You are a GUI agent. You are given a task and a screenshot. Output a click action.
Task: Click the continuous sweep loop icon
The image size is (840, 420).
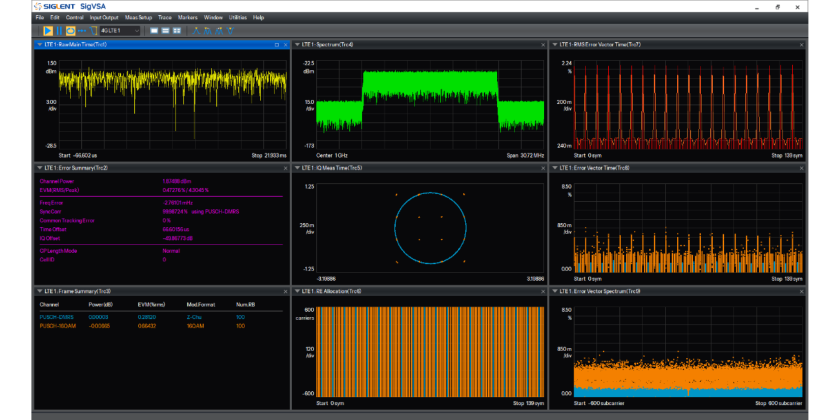[71, 31]
